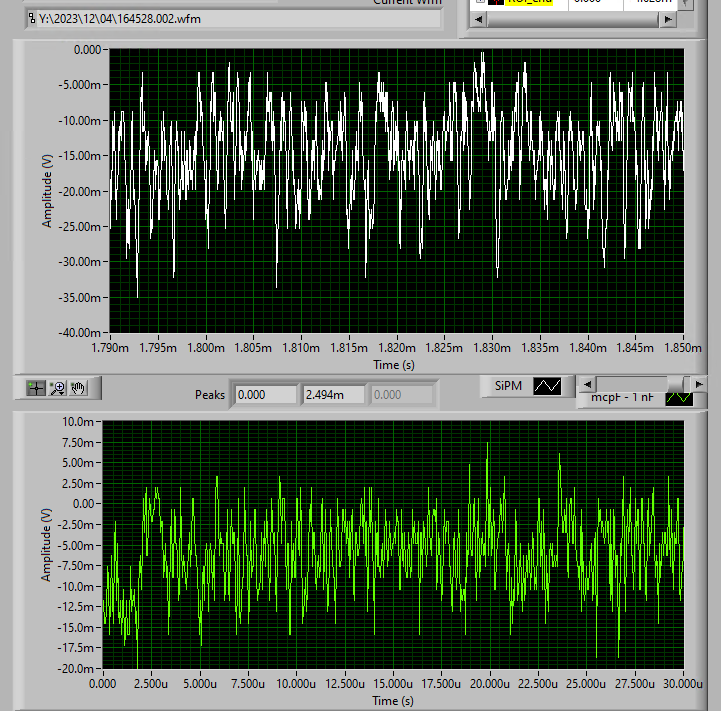Click the red cursor icon in the ROI_end row
The width and height of the screenshot is (721, 711).
point(497,3)
